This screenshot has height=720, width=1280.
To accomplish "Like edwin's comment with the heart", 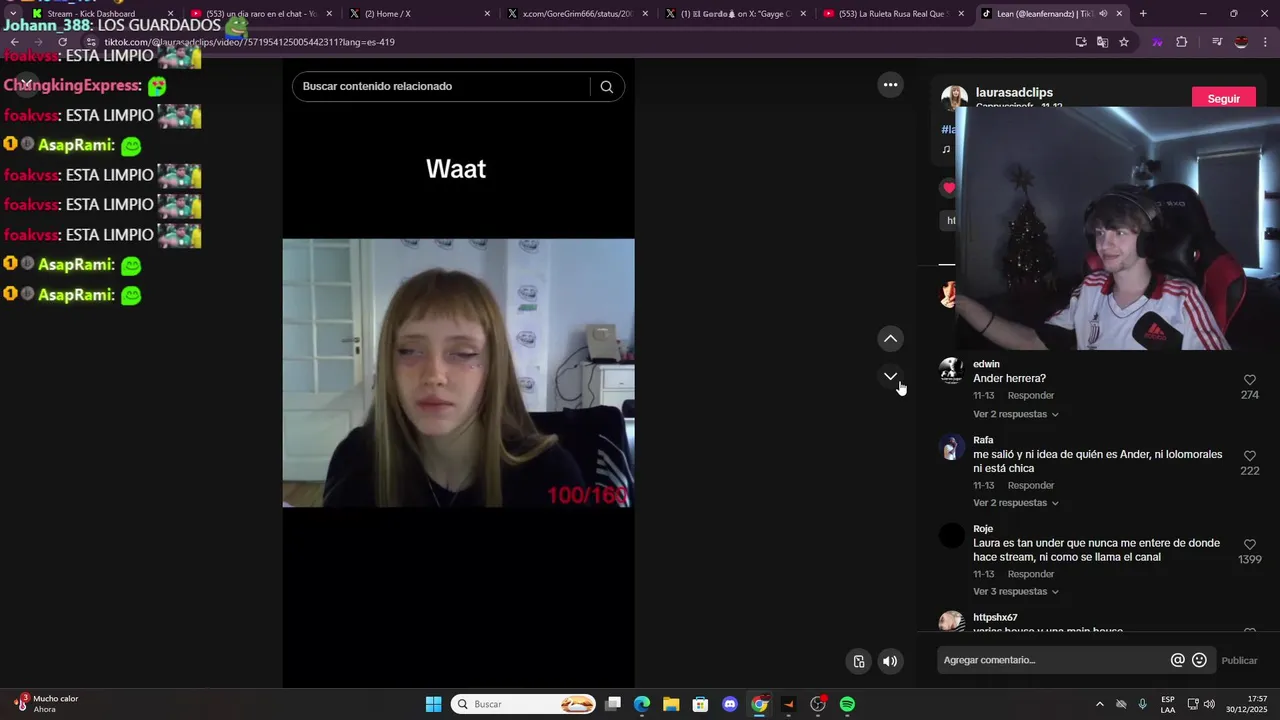I will (x=1250, y=380).
